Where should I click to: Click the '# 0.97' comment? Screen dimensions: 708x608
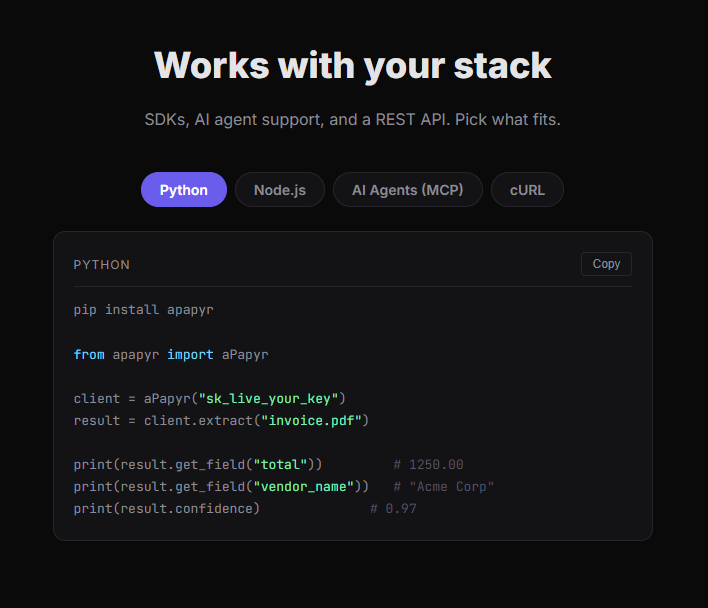pos(393,509)
